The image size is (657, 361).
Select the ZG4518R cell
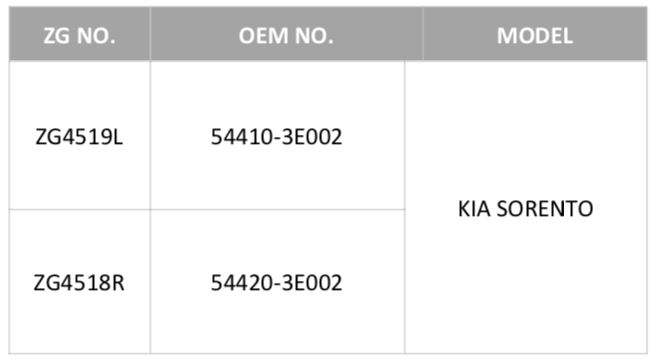point(80,281)
